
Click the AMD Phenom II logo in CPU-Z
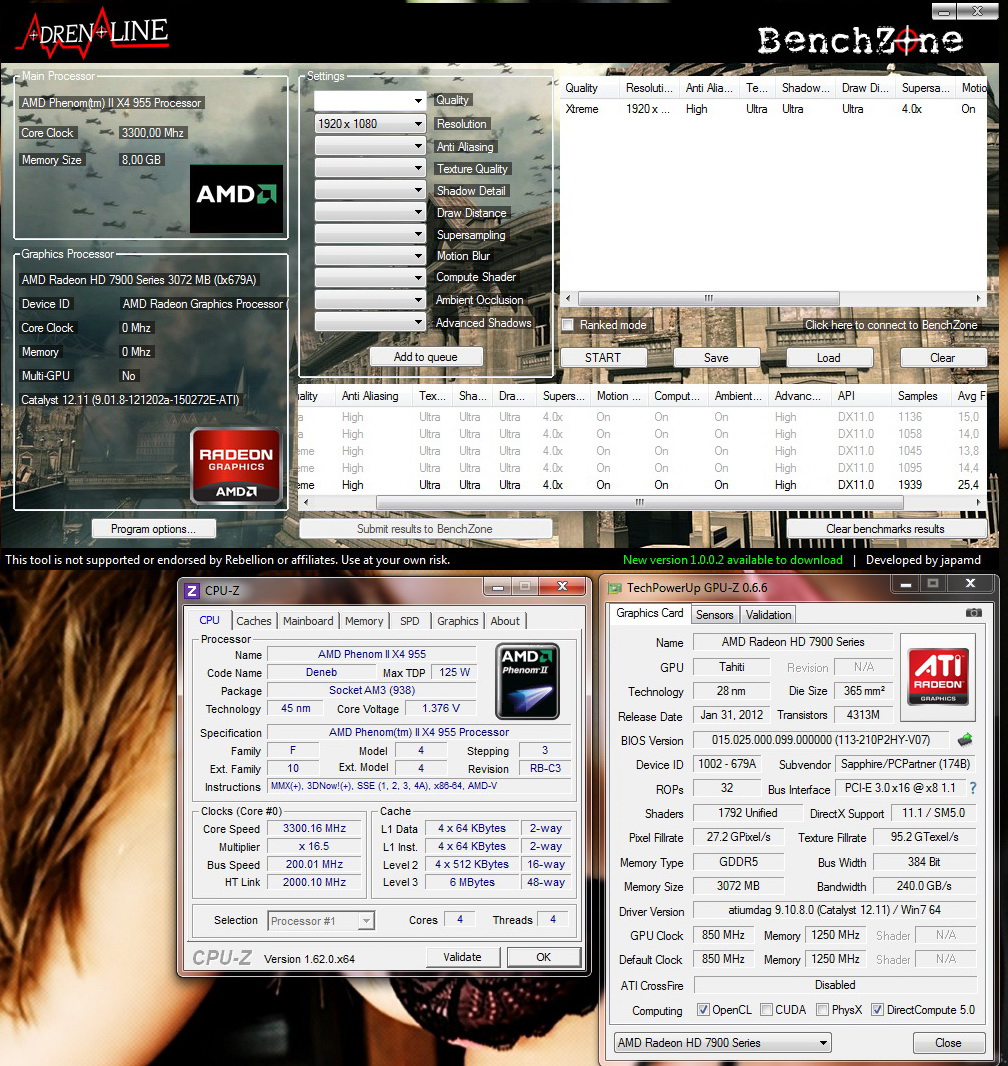click(x=527, y=681)
